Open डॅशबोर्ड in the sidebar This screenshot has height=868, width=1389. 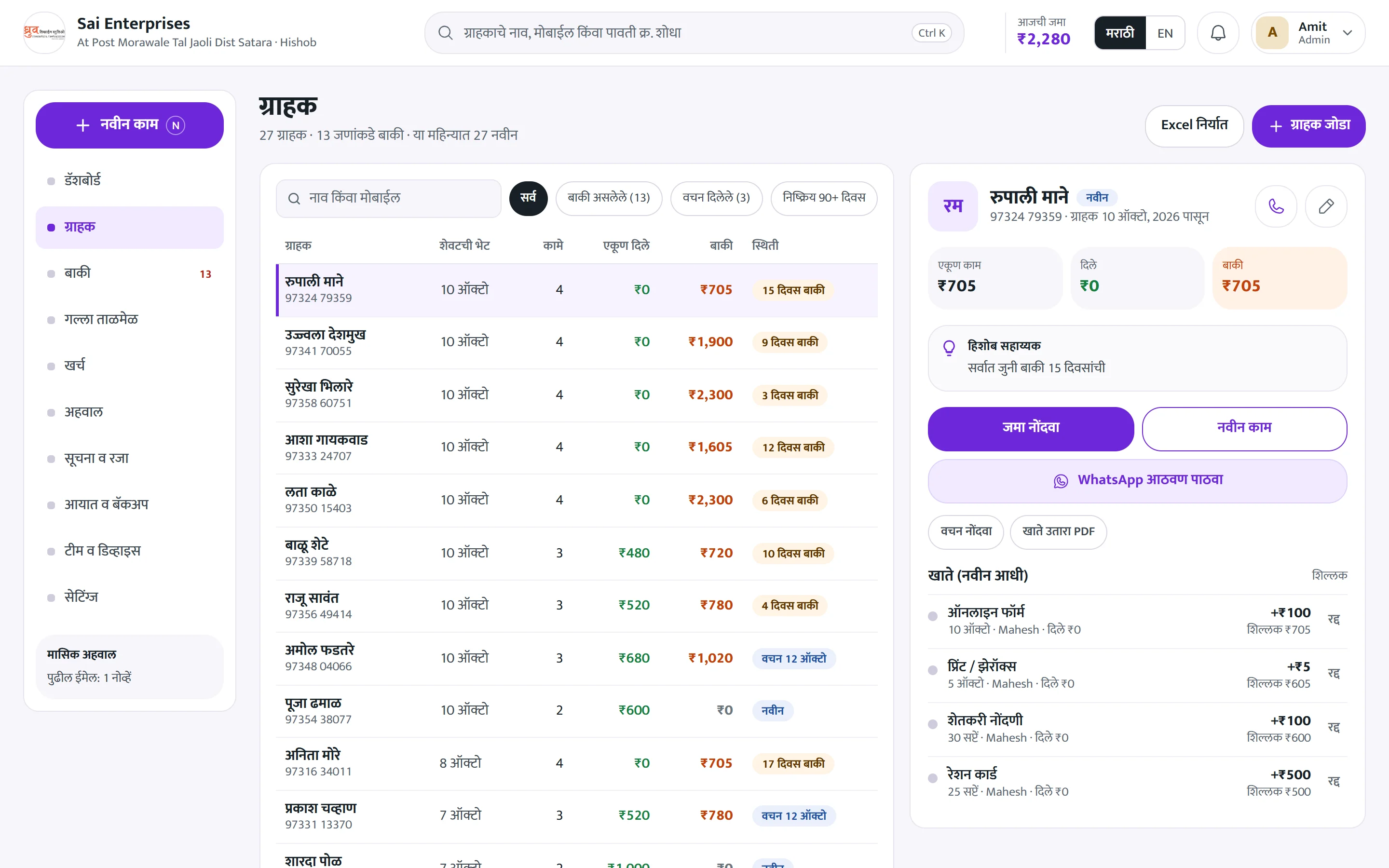pos(129,181)
